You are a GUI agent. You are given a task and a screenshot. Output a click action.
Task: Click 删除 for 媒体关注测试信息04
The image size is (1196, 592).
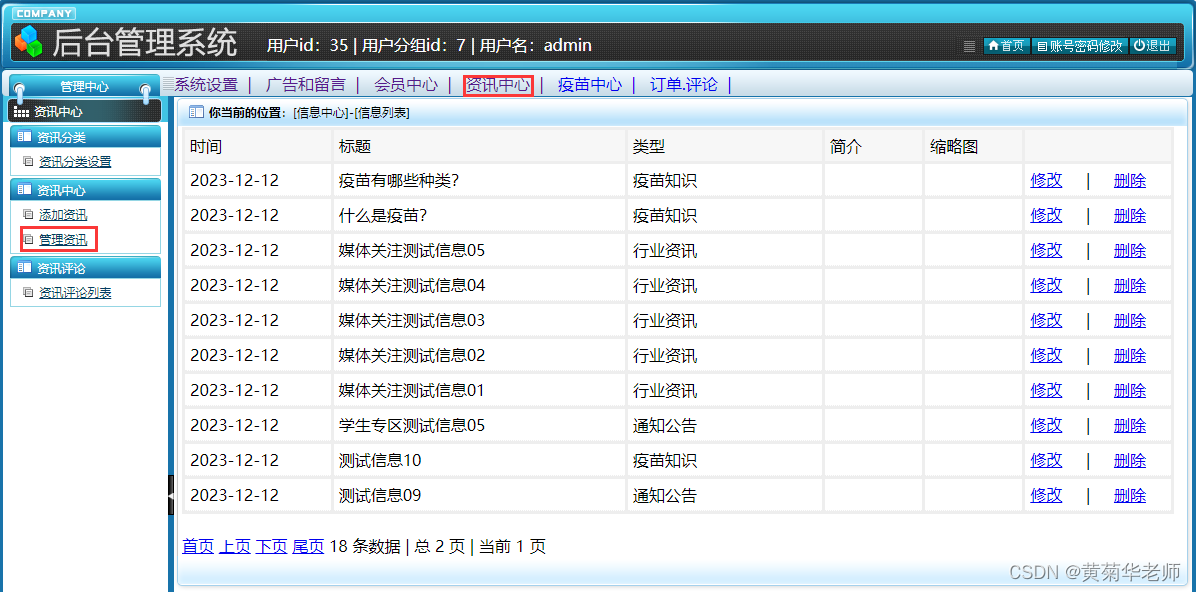coord(1130,286)
